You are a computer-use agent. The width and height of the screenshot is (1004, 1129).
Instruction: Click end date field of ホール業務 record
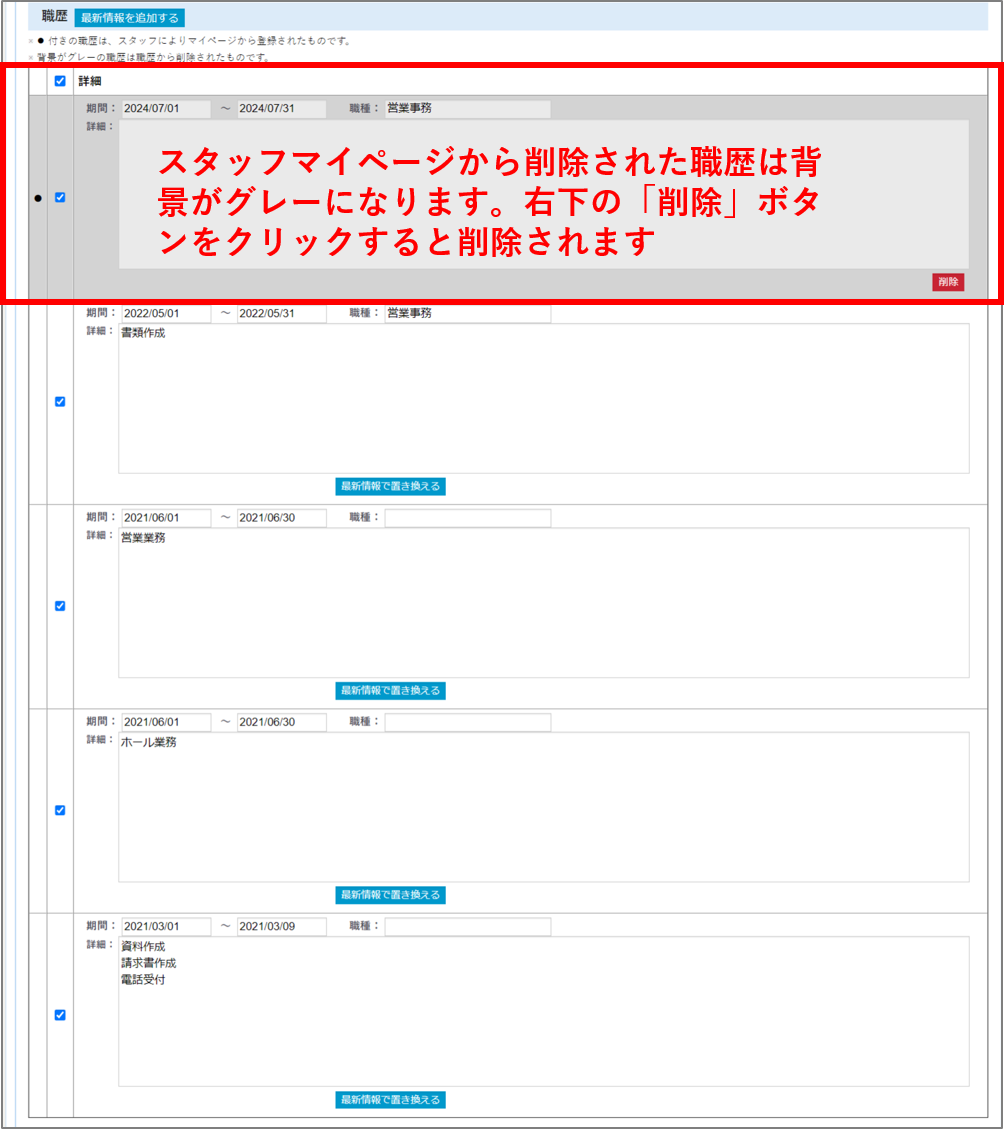tap(282, 722)
